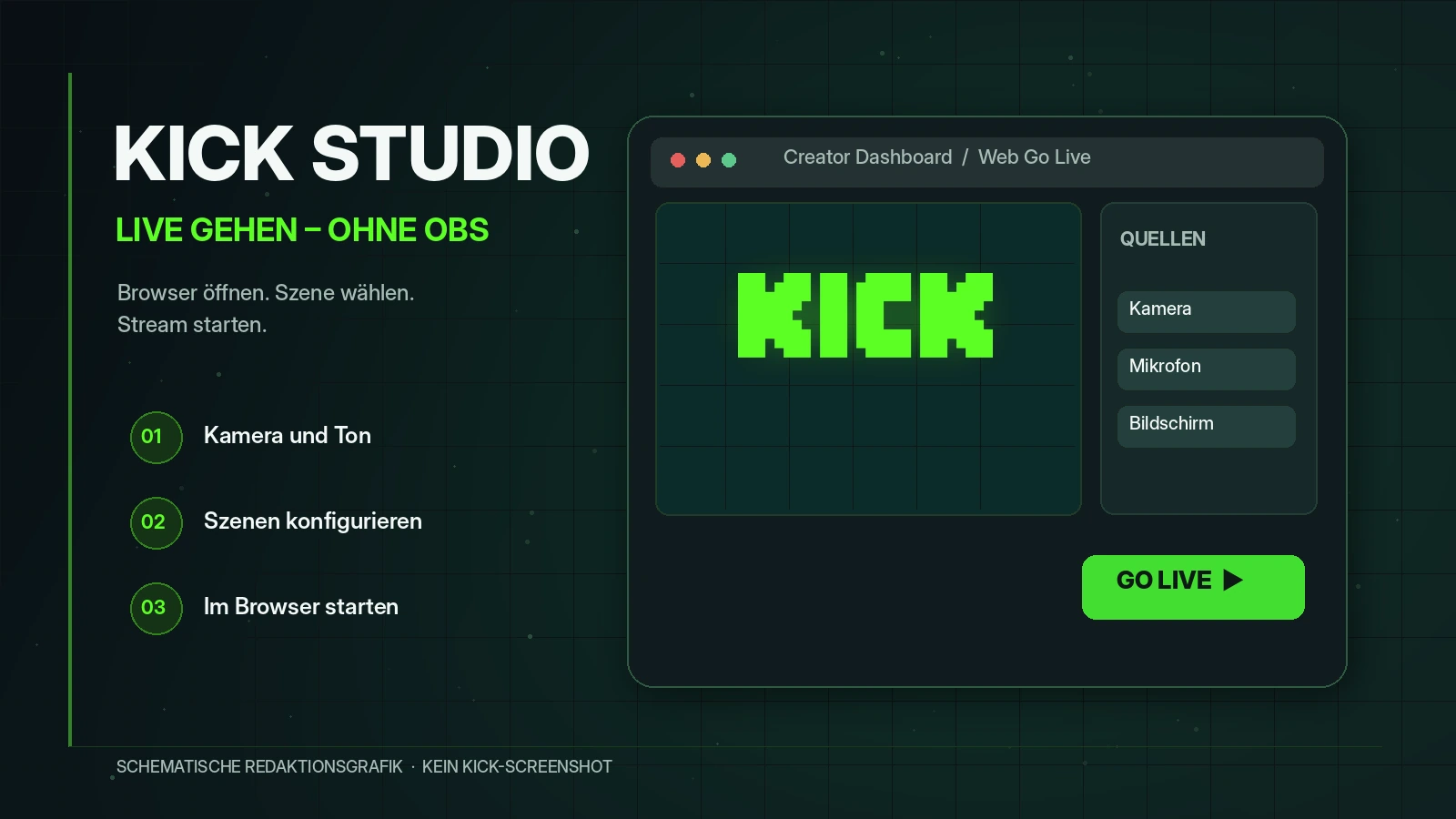Click the subtitle LIVE GEHEN – OHNE OBS
The height and width of the screenshot is (819, 1456).
pos(302,230)
